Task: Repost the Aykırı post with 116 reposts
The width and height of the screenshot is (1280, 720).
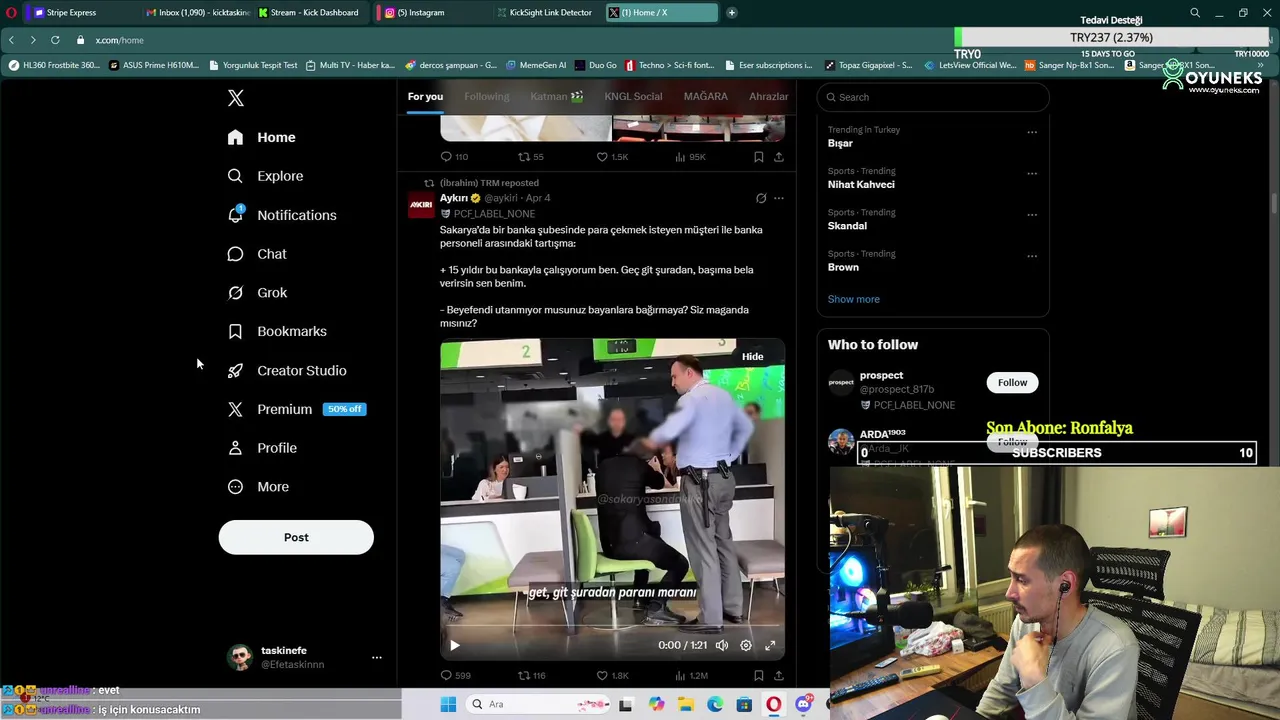Action: tap(531, 675)
